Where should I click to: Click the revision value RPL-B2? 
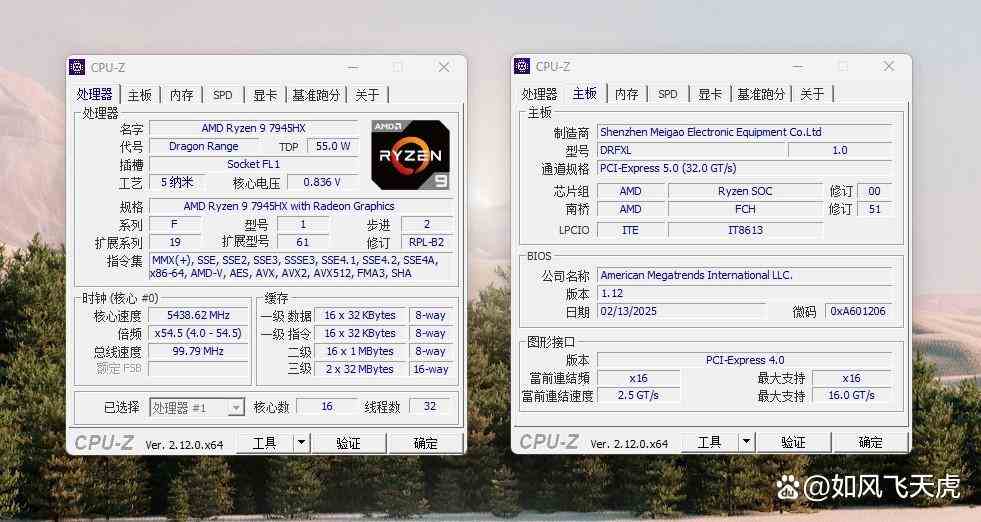[x=427, y=242]
